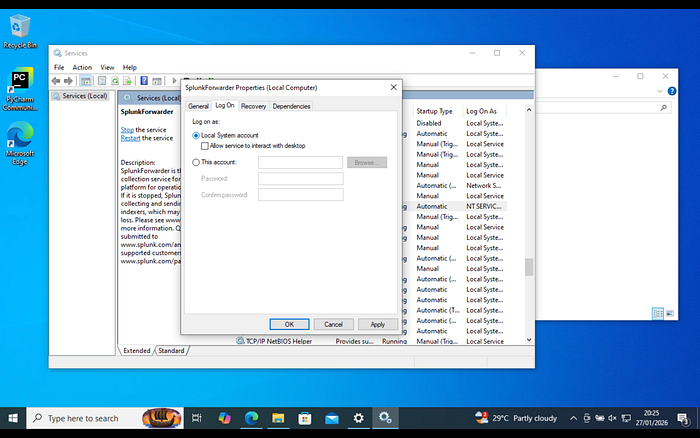
Task: Click the Cancel button
Action: [x=333, y=324]
